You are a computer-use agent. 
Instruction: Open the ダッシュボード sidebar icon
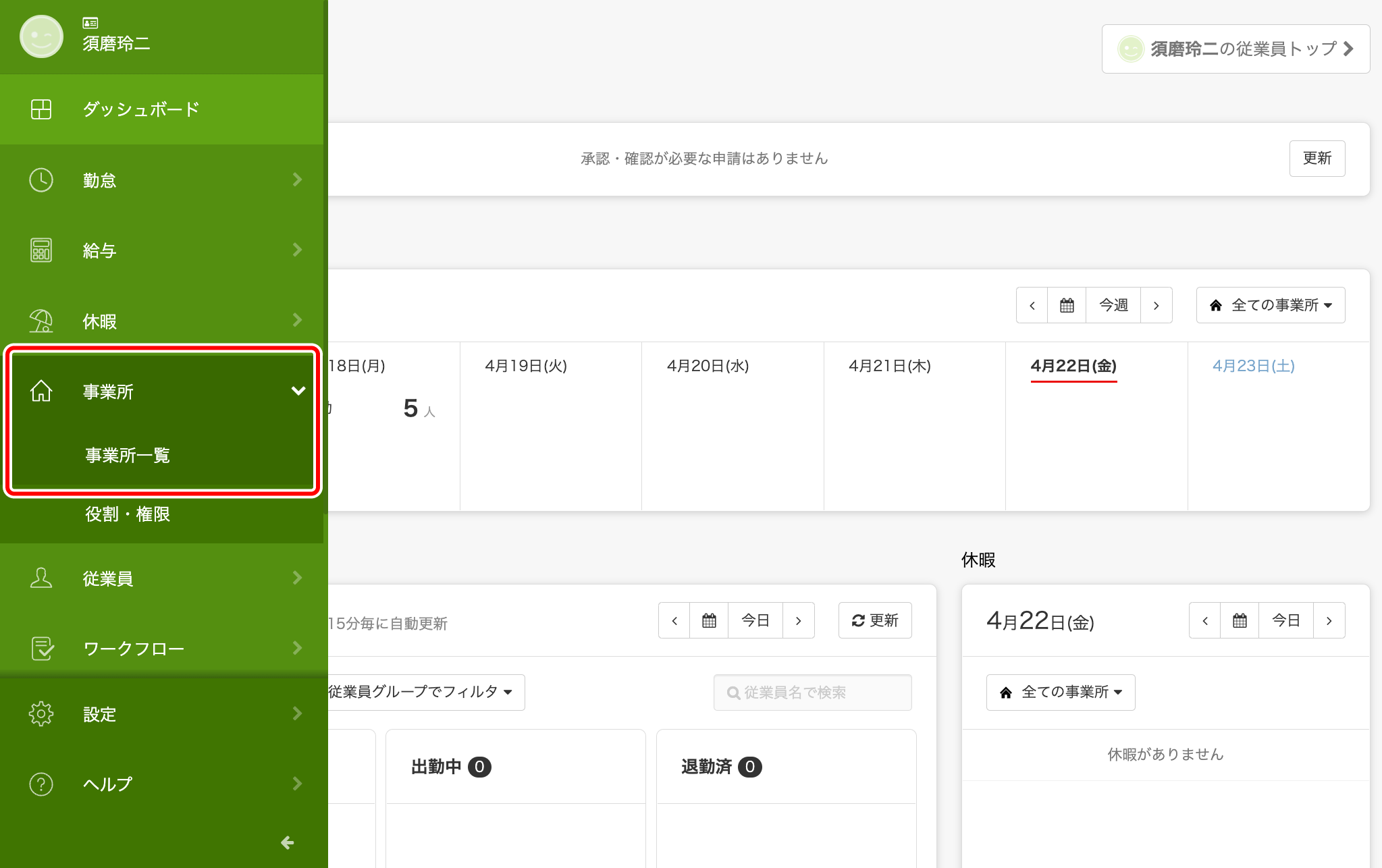(x=41, y=109)
